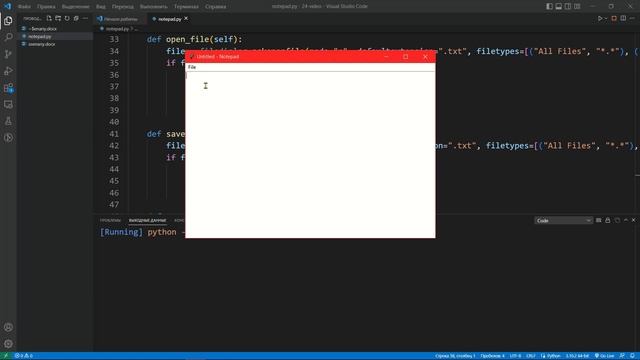Create a new file in Explorer header
Viewport: 640px width, 360px height.
coord(49,18)
